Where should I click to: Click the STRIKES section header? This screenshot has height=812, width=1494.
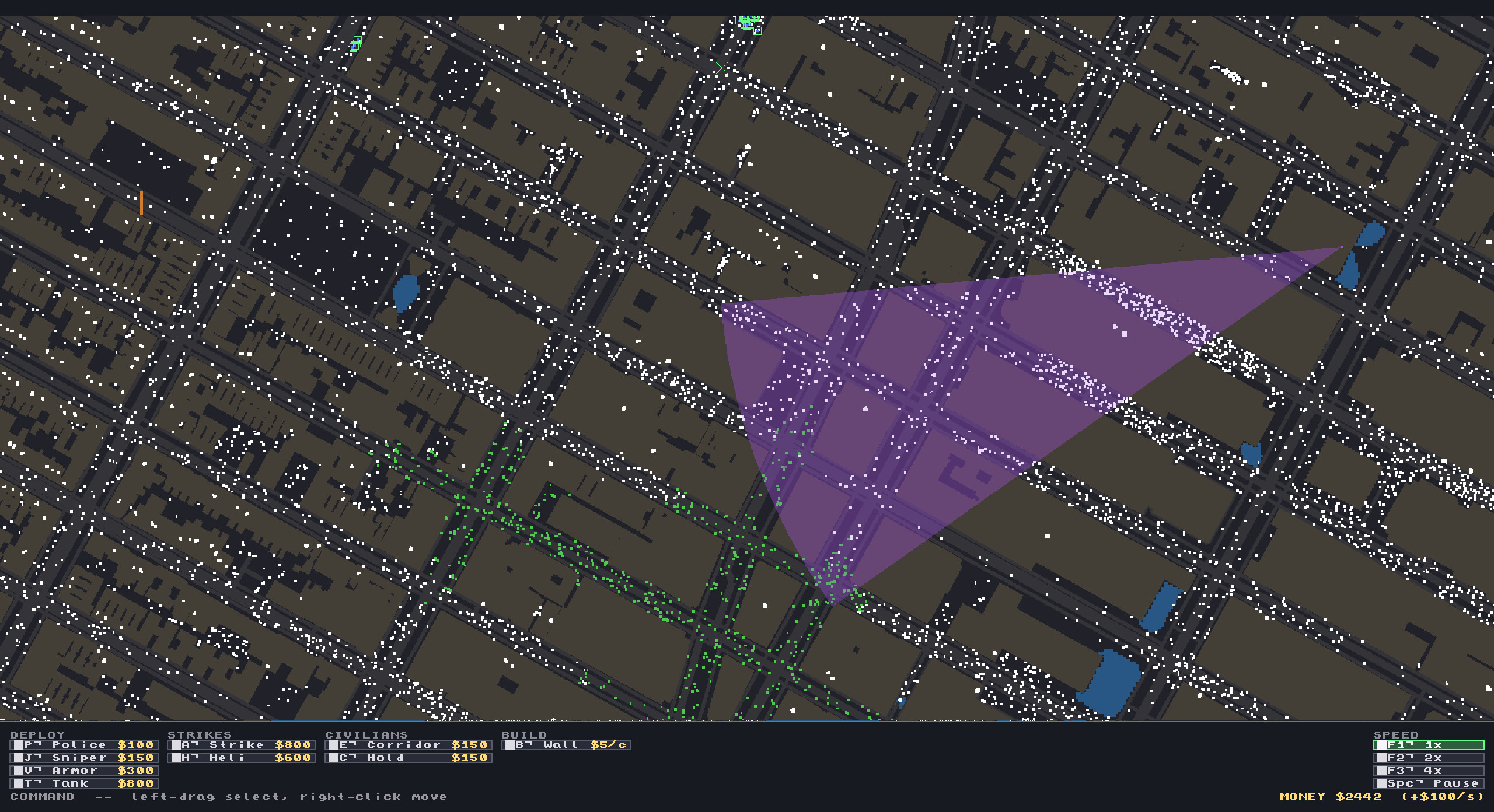[200, 734]
